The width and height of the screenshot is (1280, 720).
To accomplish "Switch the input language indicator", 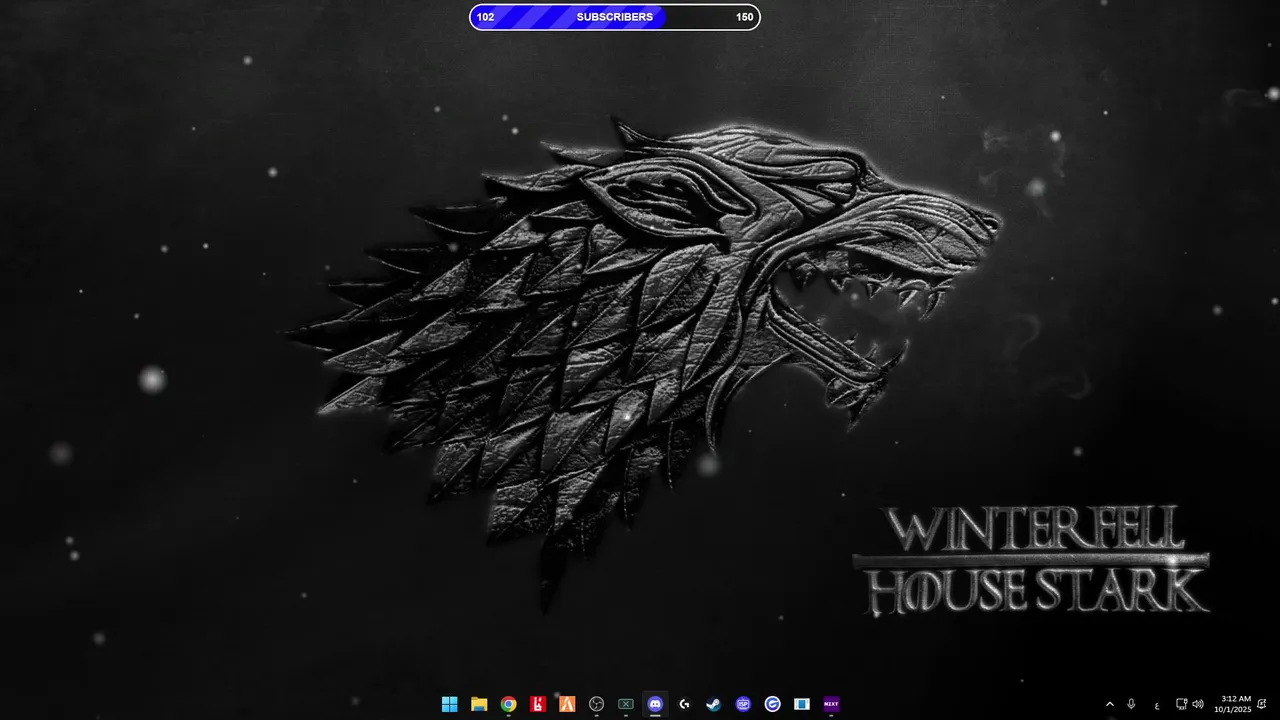I will click(1157, 705).
